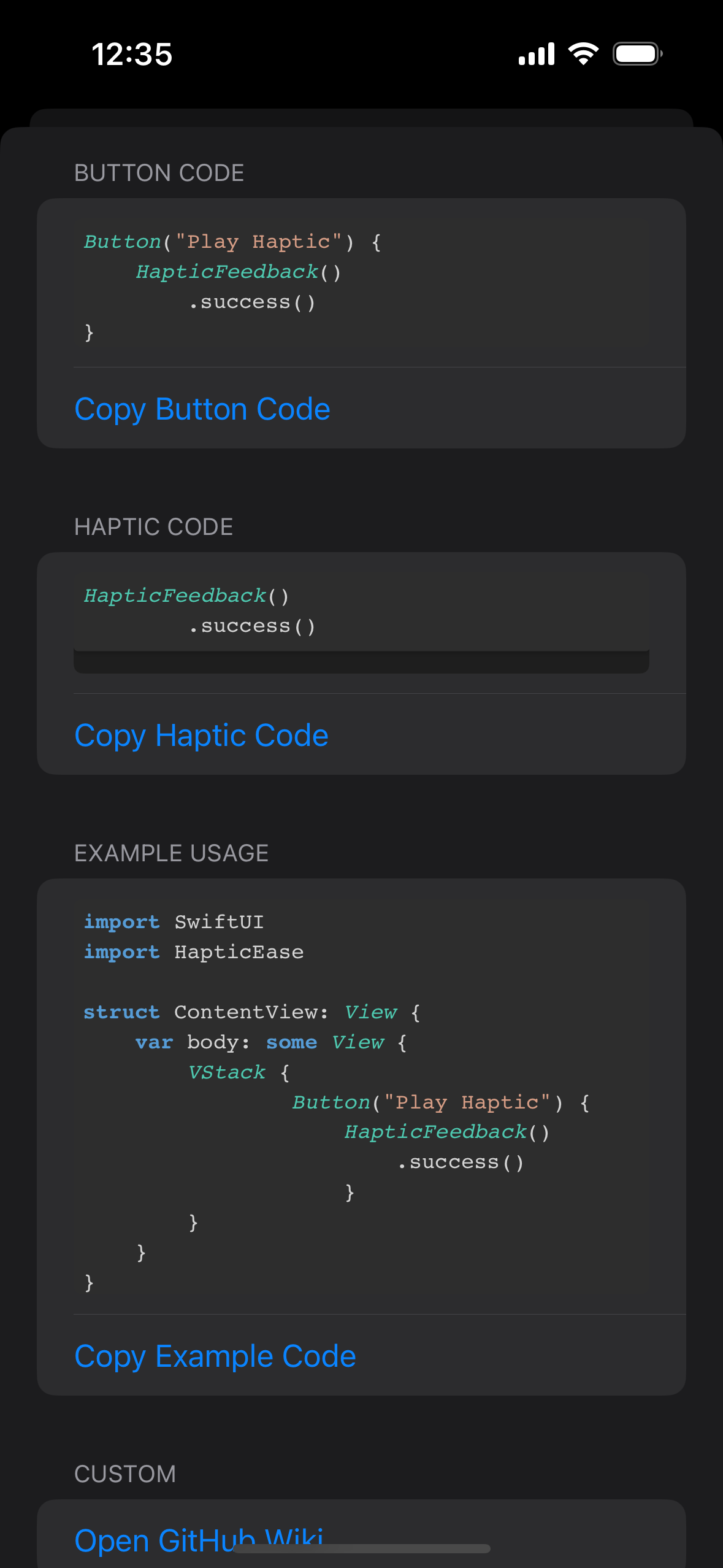Screen dimensions: 723x1568
Task: Tap 'var body: some View {' line
Action: coord(271,1042)
